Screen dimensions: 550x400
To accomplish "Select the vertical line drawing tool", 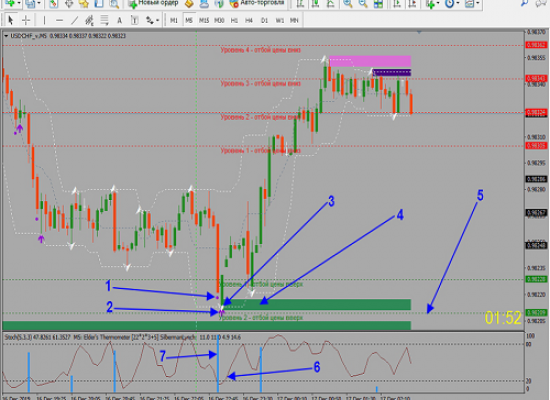I will pyautogui.click(x=44, y=20).
